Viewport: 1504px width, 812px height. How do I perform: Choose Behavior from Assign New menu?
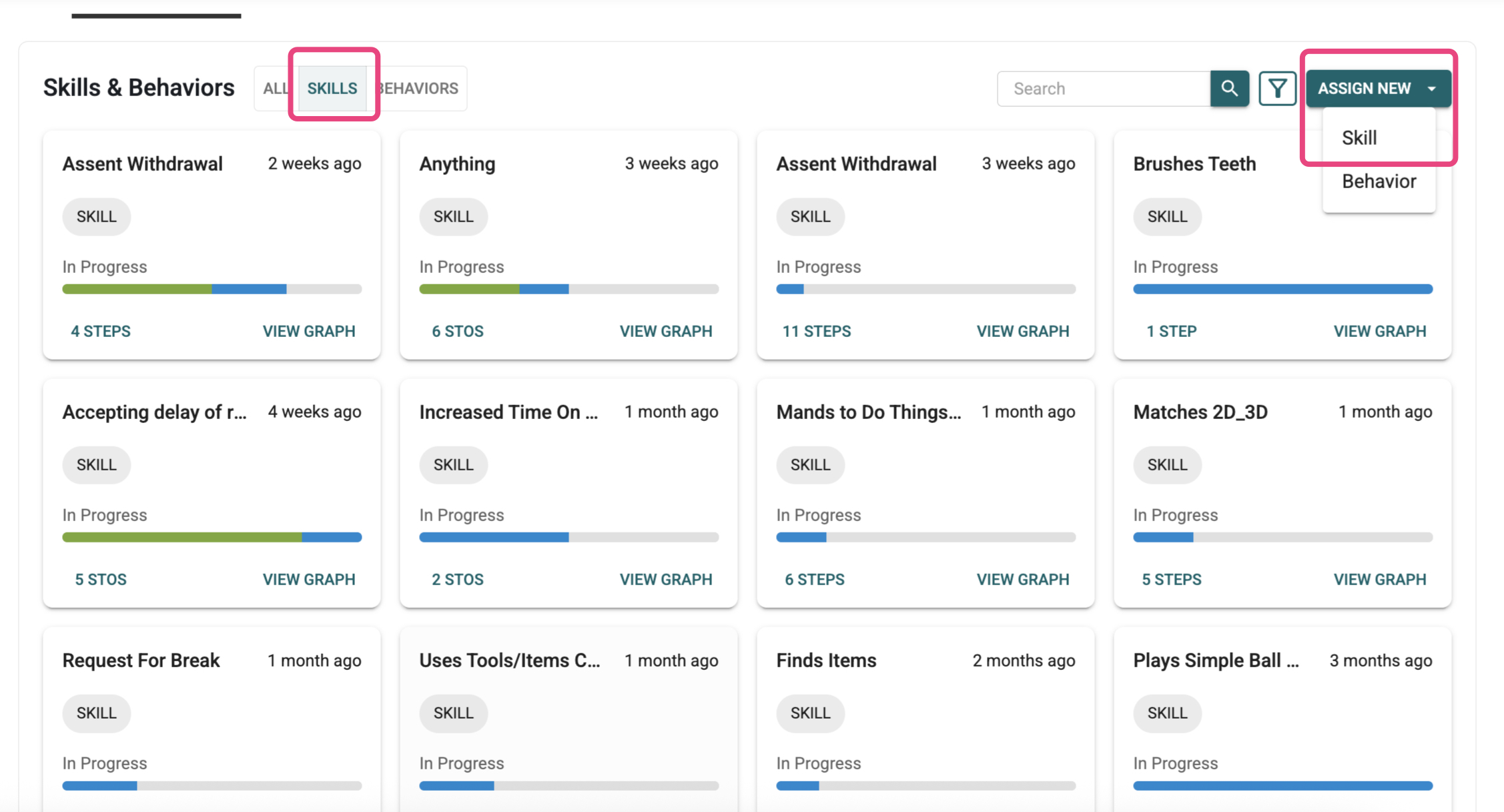tap(1379, 181)
